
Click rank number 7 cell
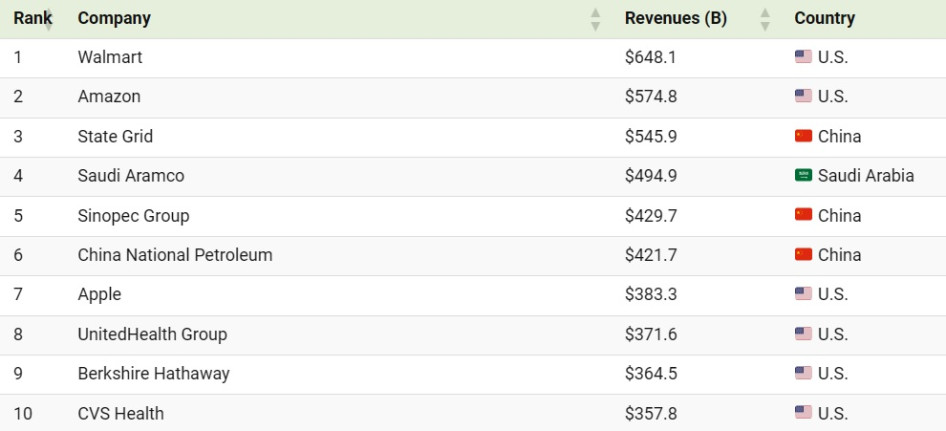[x=17, y=295]
